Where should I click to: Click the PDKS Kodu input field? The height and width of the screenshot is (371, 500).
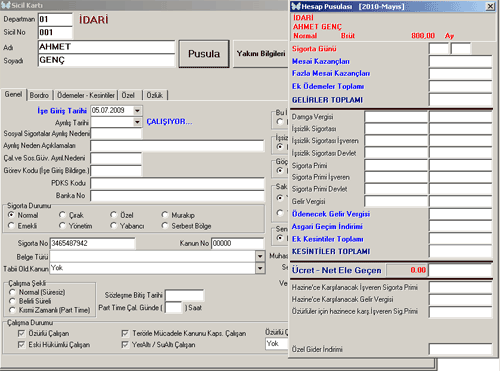pyautogui.click(x=177, y=183)
